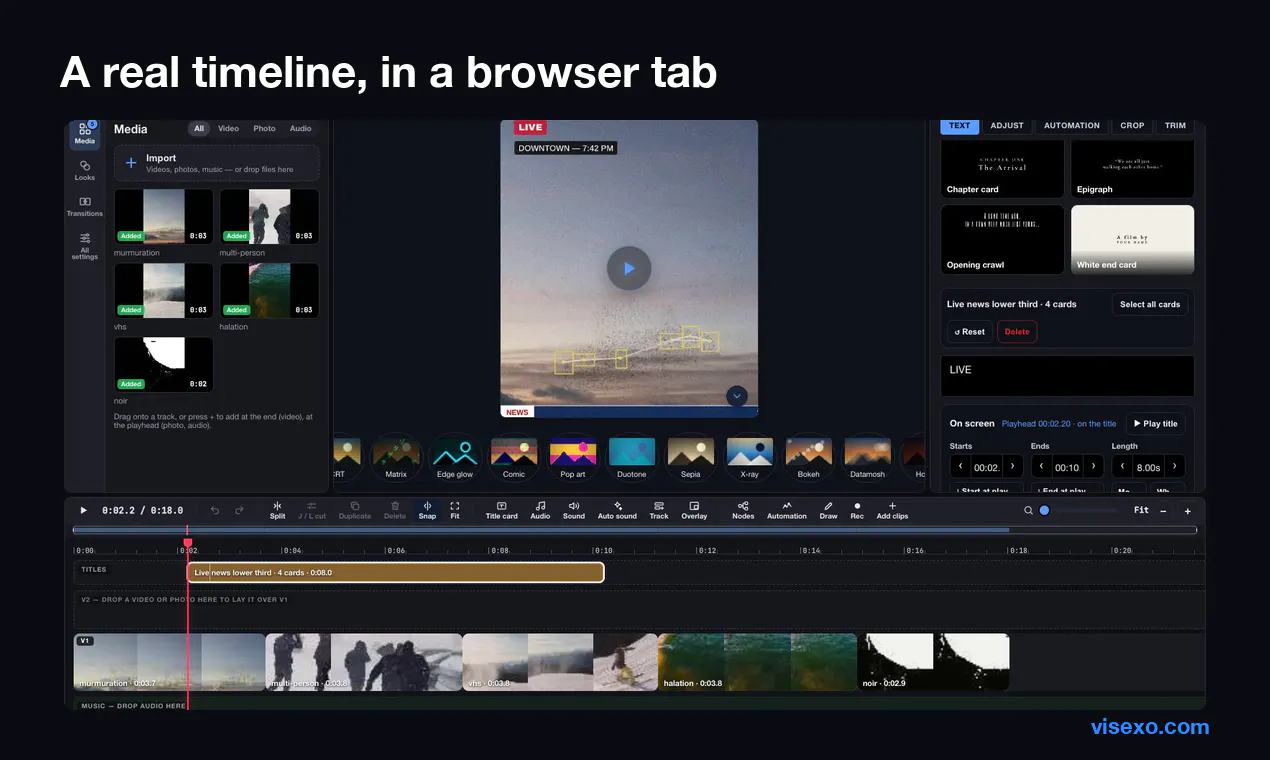Screen dimensions: 1270x760
Task: Open the TRIM tab
Action: coord(1175,126)
